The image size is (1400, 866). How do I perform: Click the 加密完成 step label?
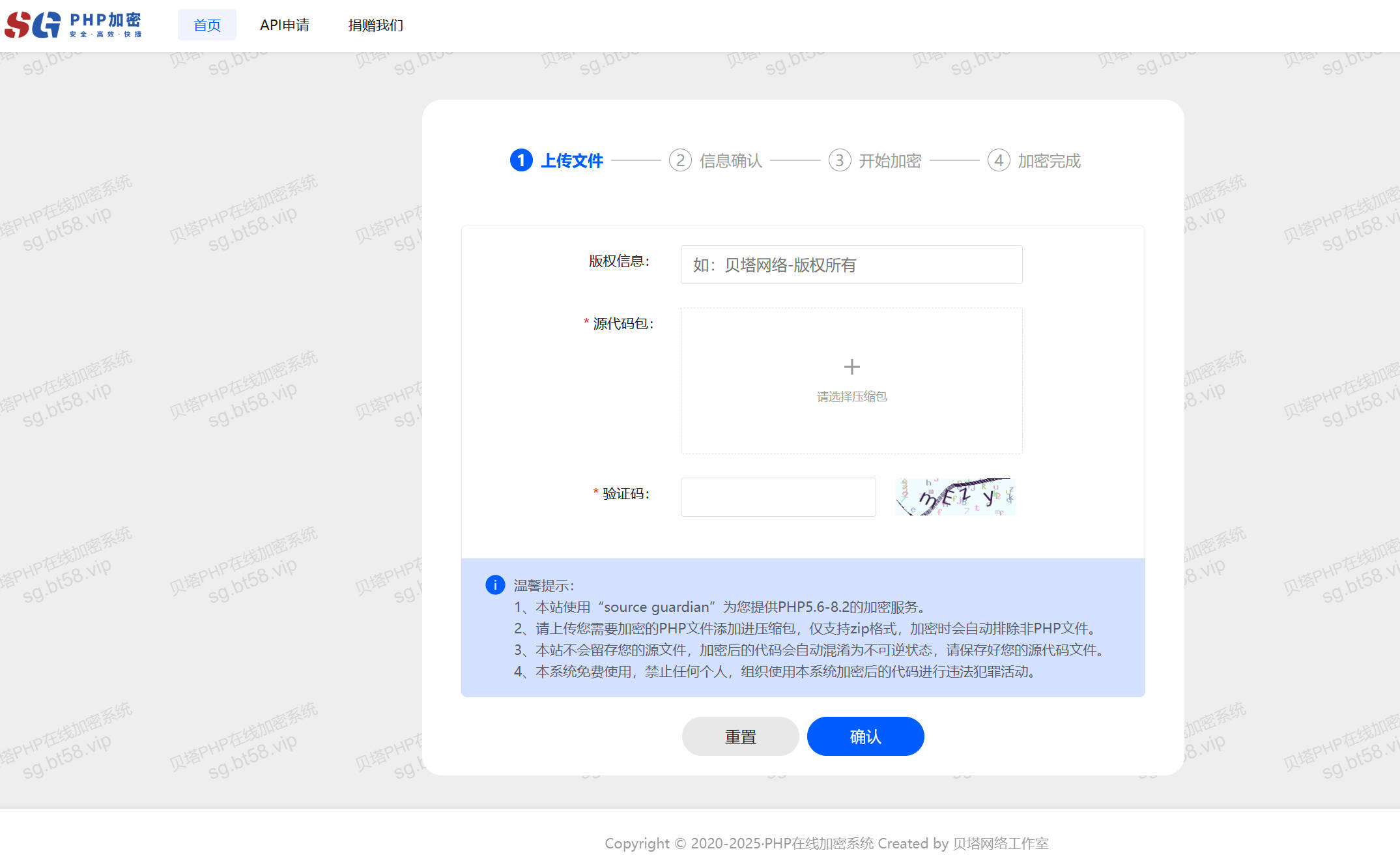pos(1049,160)
